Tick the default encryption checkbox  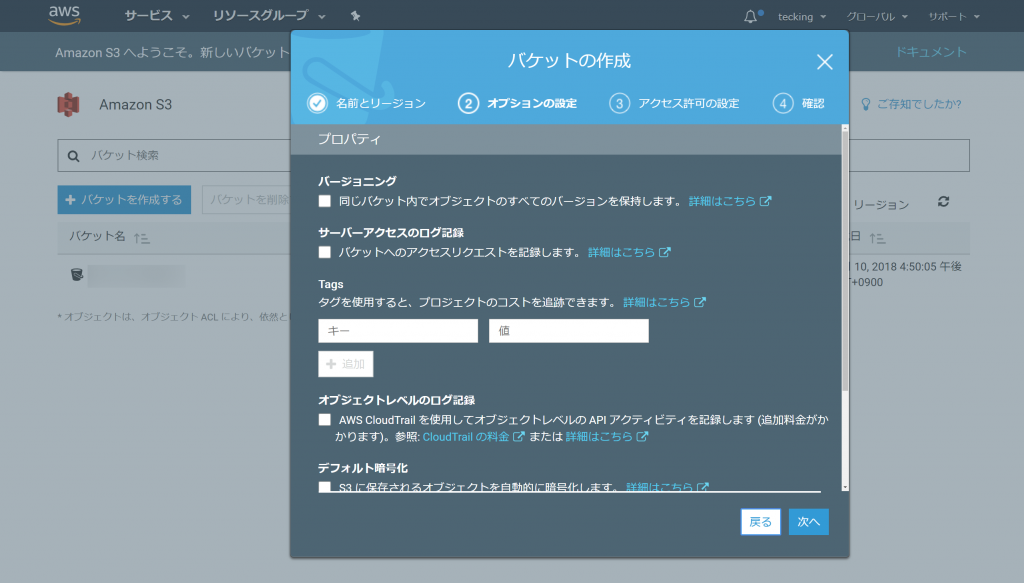[x=325, y=486]
